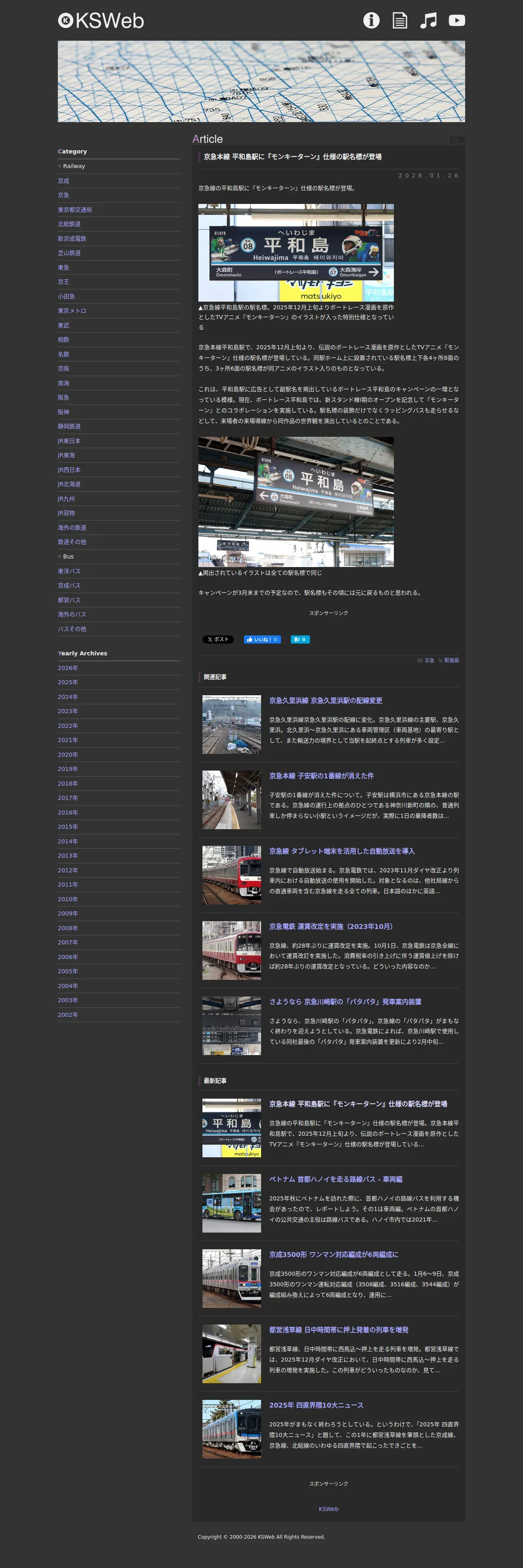Like the article with Facebook いいね button

(262, 639)
